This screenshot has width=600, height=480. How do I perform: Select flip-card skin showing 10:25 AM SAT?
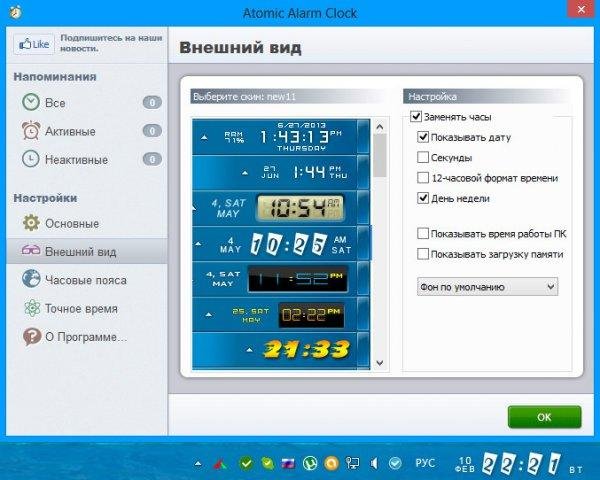280,243
